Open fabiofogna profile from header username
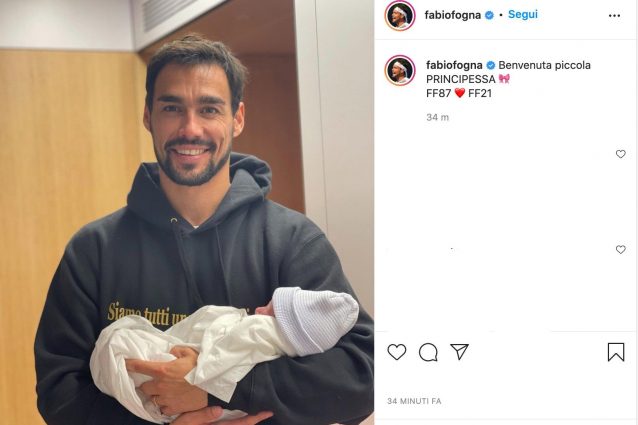Screen dimensions: 638x425 (452, 15)
